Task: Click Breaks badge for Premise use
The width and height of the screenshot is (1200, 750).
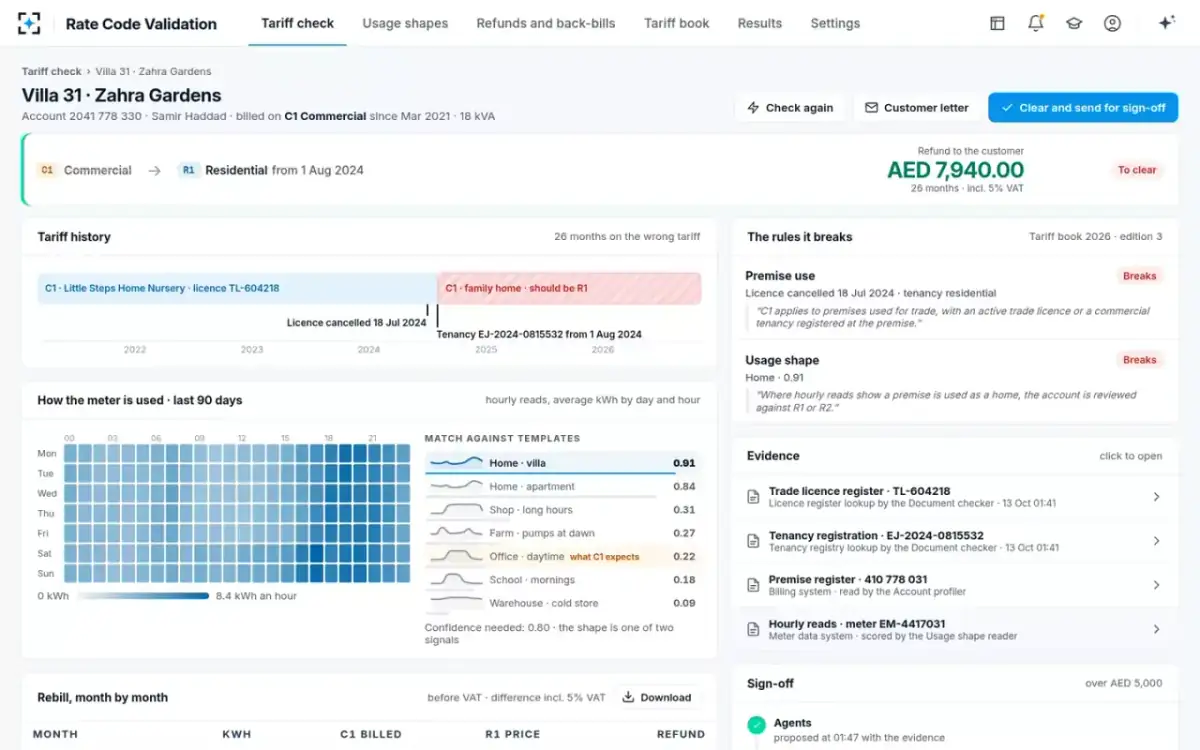Action: [1139, 276]
